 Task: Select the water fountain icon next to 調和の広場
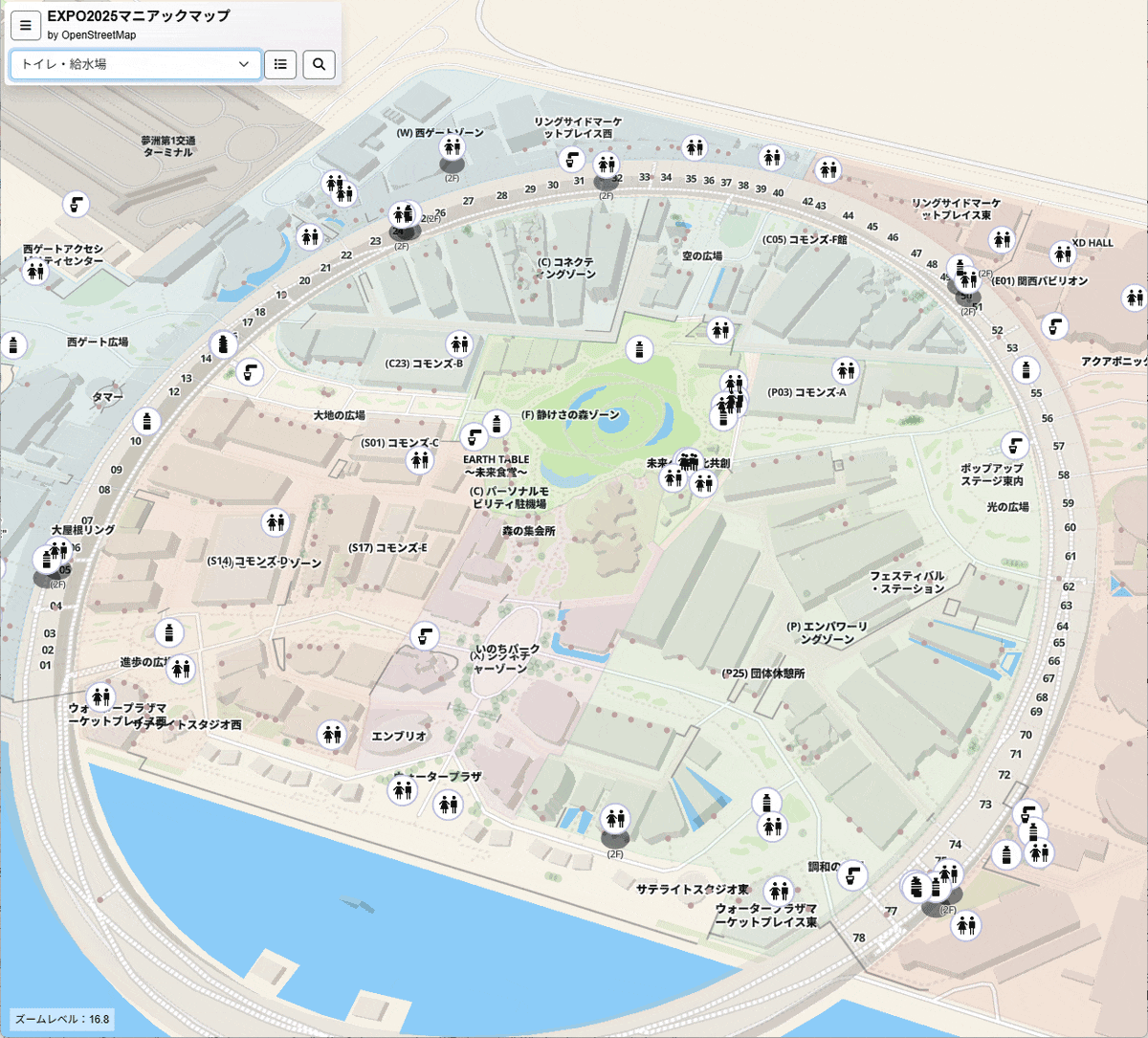click(852, 874)
